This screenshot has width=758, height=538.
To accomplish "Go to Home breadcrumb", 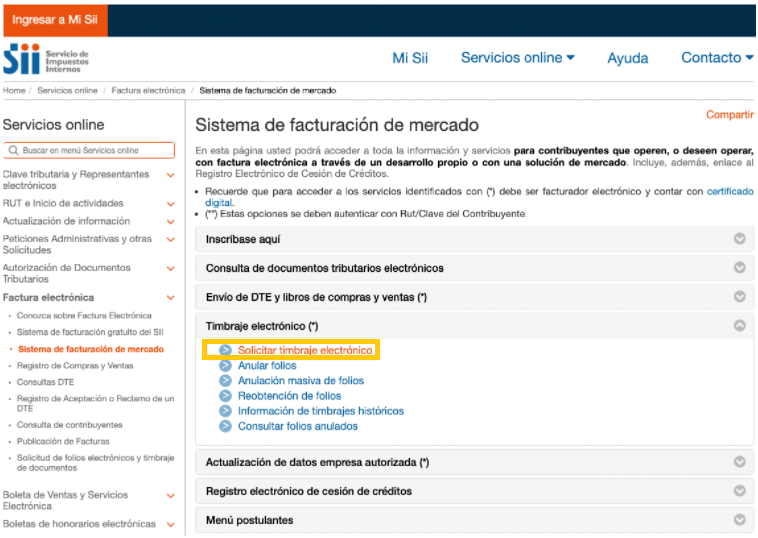I will pos(14,90).
